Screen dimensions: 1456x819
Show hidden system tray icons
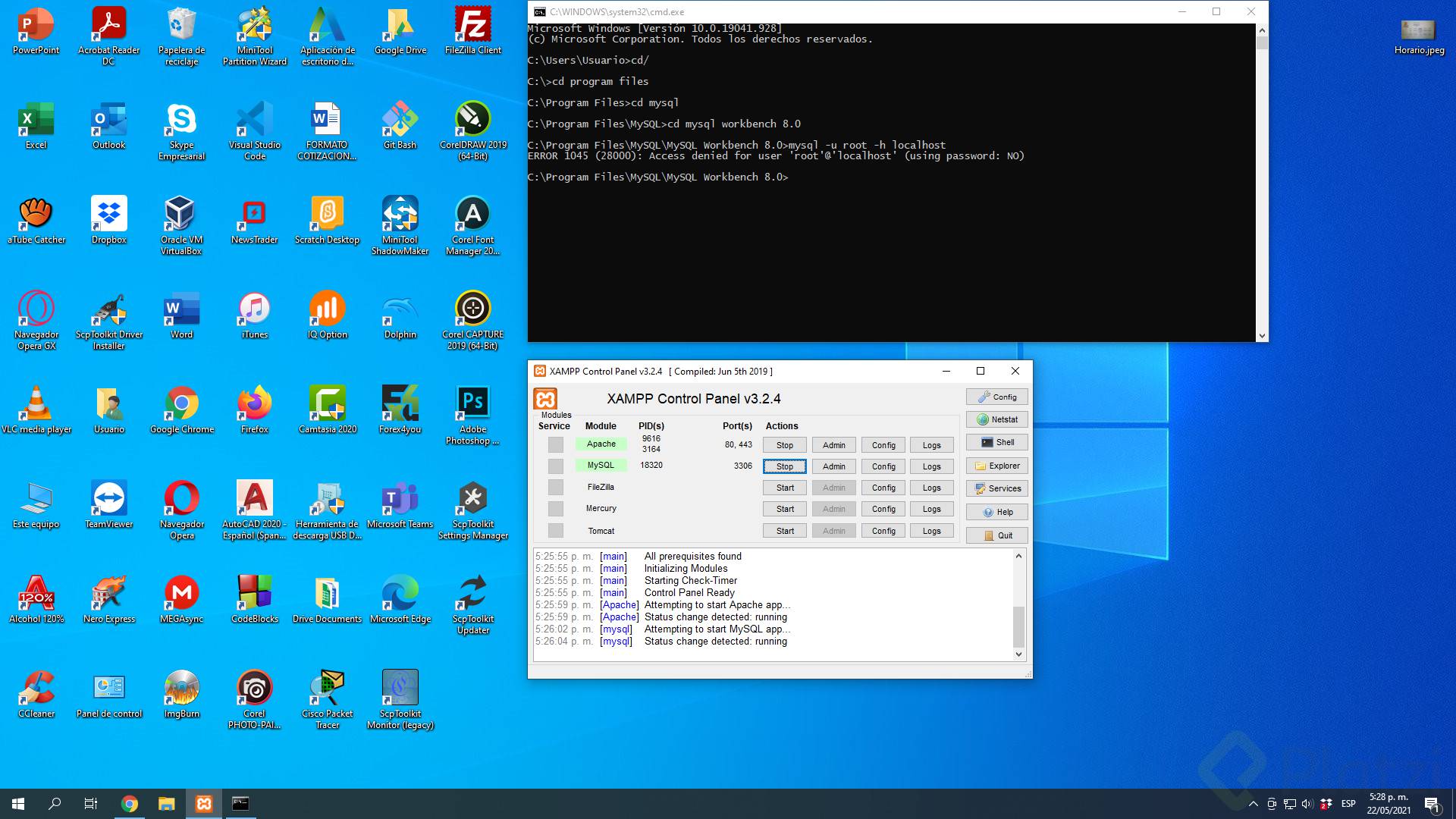pyautogui.click(x=1253, y=804)
